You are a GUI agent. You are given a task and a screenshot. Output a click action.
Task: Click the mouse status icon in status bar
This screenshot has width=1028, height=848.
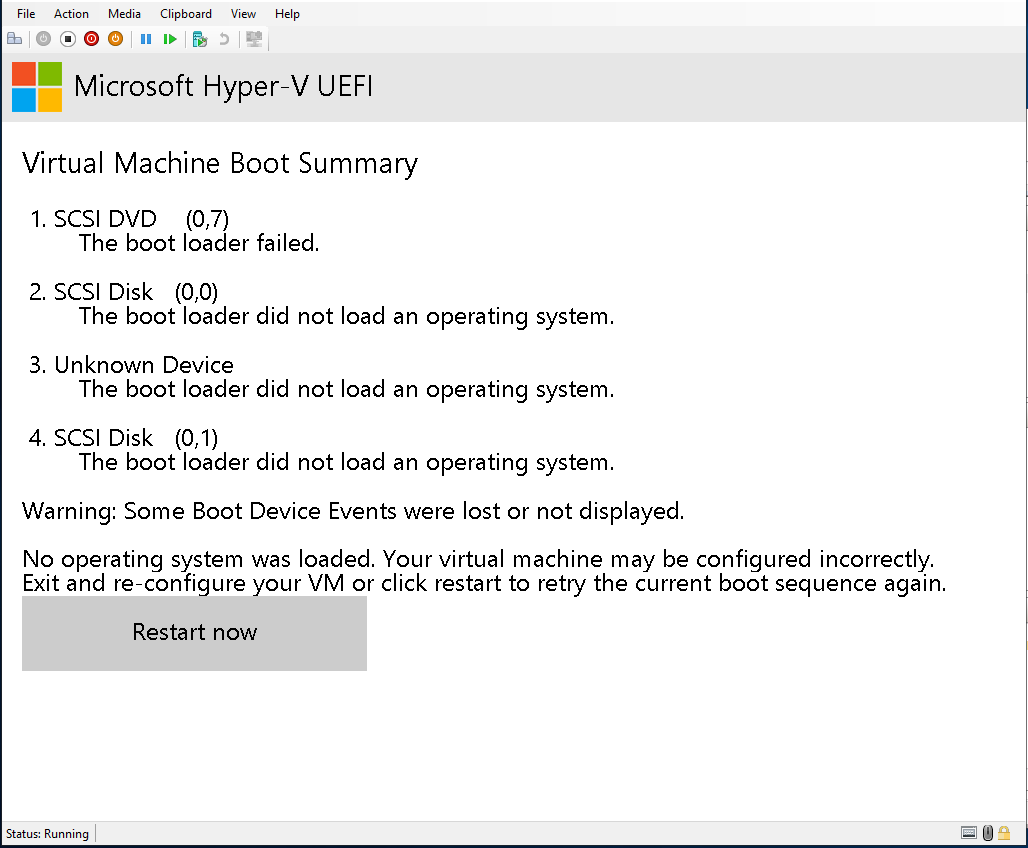(x=988, y=833)
